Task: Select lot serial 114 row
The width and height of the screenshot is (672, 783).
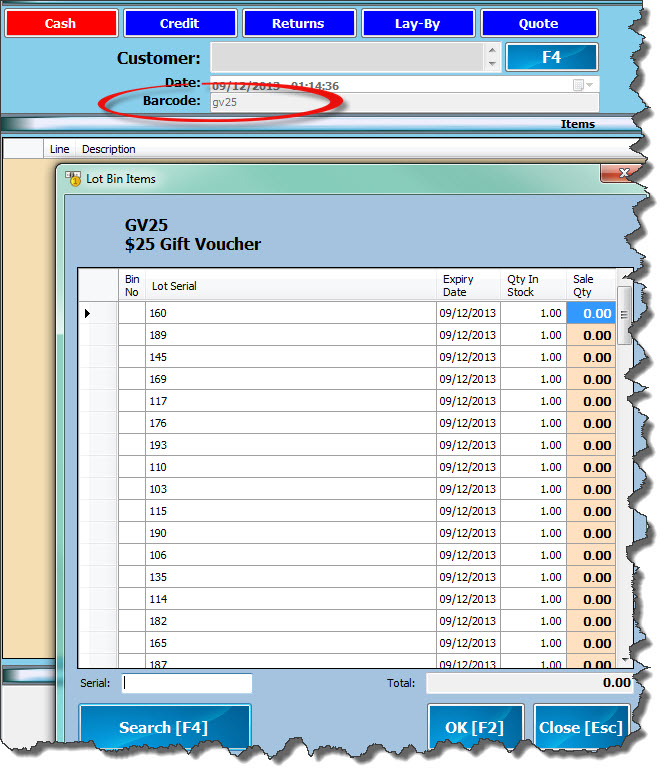Action: 346,599
